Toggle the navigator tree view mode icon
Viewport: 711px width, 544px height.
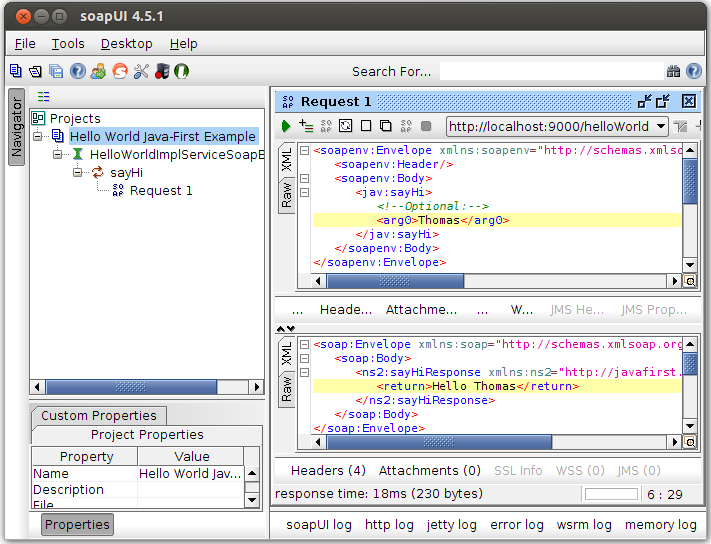pyautogui.click(x=43, y=97)
